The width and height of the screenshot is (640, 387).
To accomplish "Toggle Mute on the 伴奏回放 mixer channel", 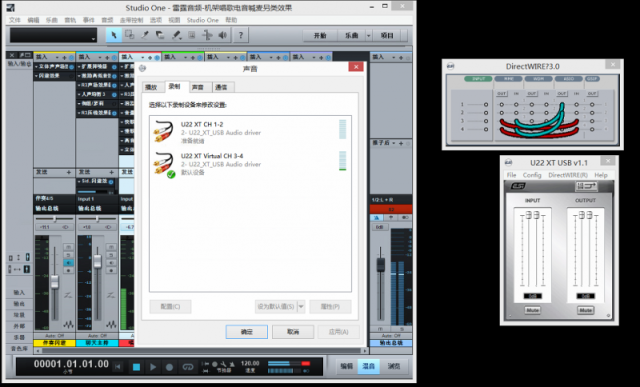I will [x=68, y=247].
